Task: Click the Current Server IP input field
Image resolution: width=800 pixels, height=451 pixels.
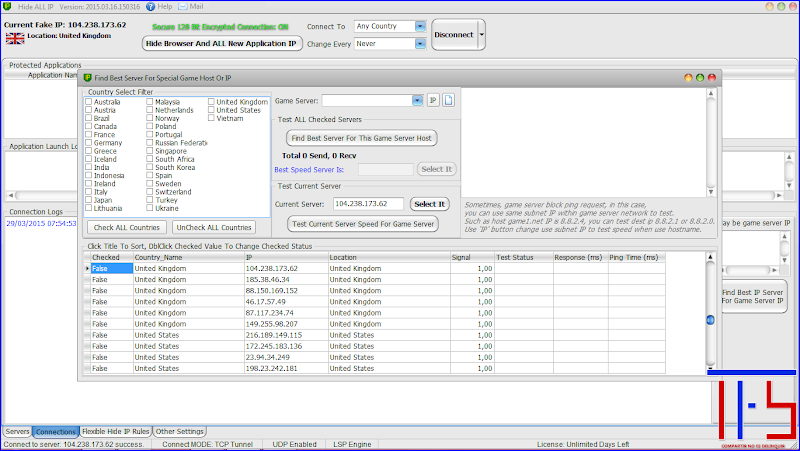Action: coord(368,204)
